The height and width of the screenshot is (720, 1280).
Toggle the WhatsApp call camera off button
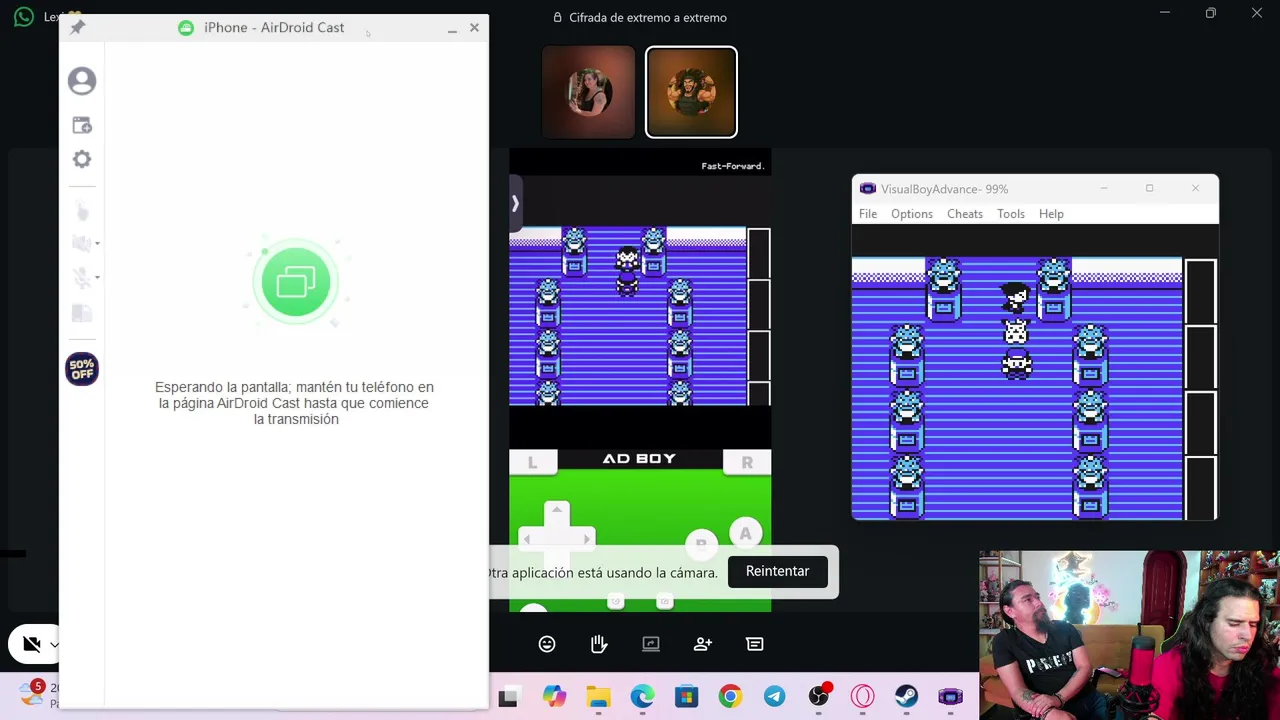pyautogui.click(x=31, y=644)
